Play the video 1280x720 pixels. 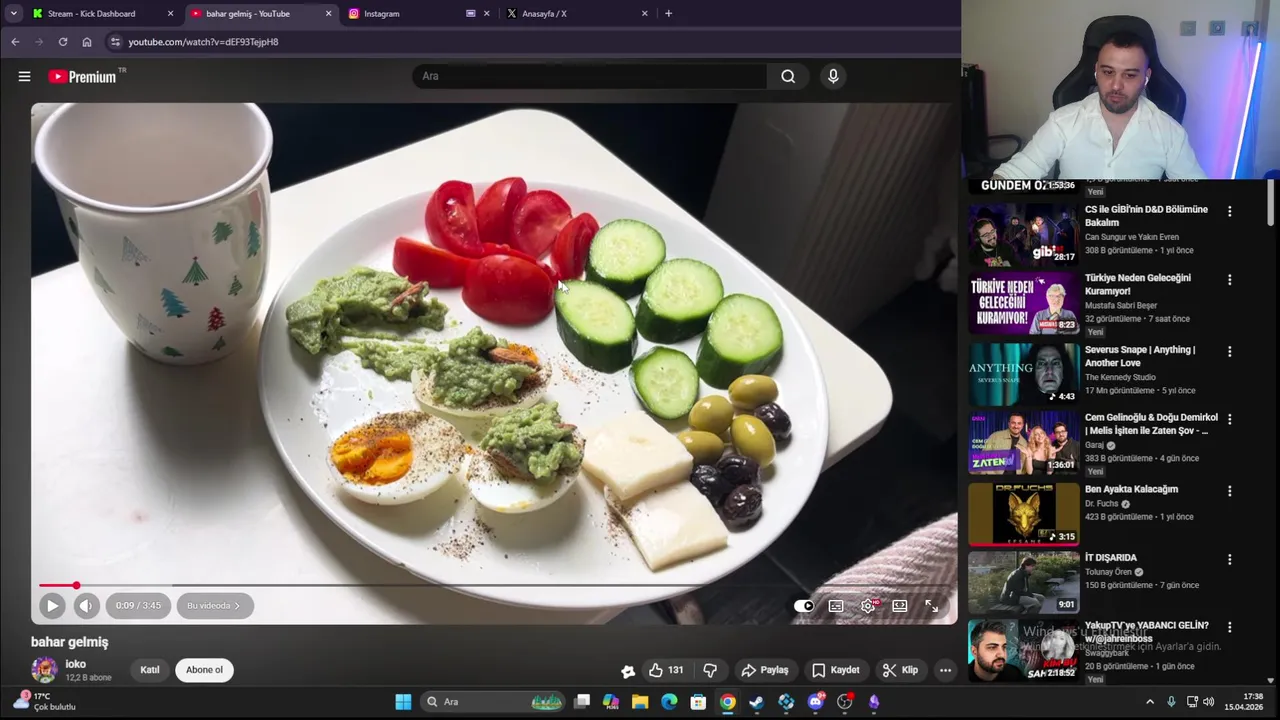(52, 605)
